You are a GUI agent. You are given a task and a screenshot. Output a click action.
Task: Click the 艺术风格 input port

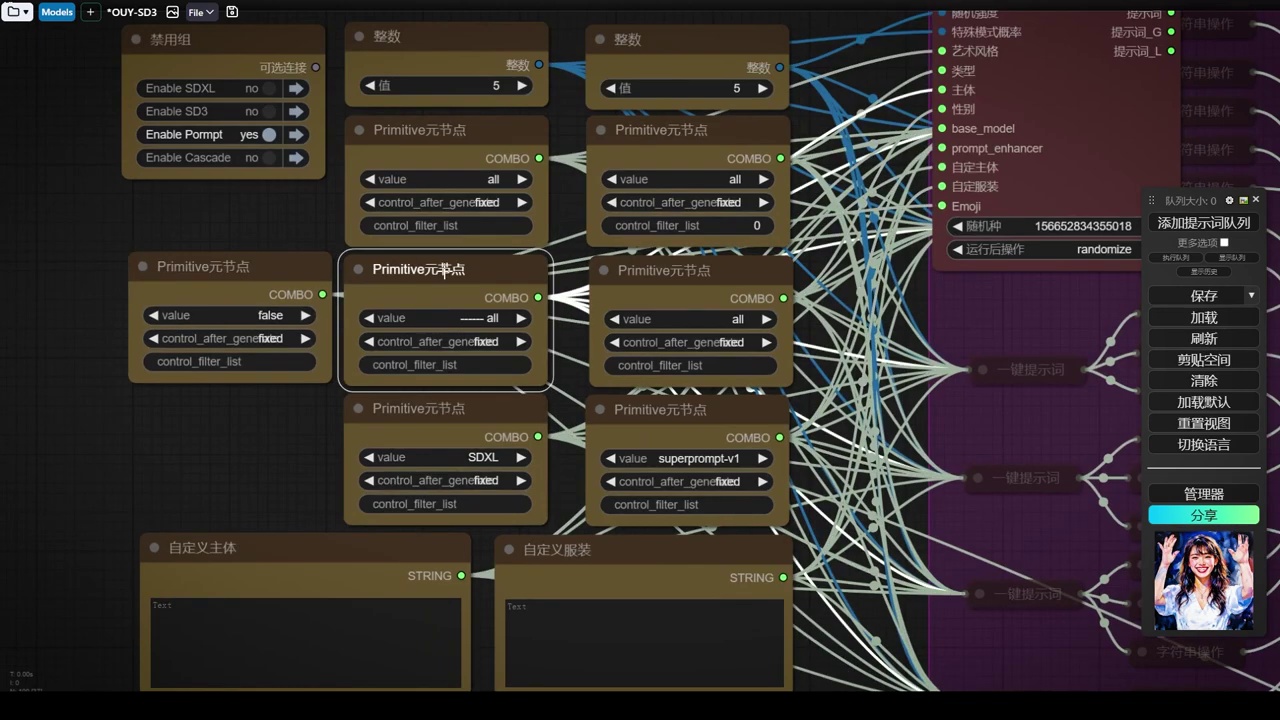point(942,51)
